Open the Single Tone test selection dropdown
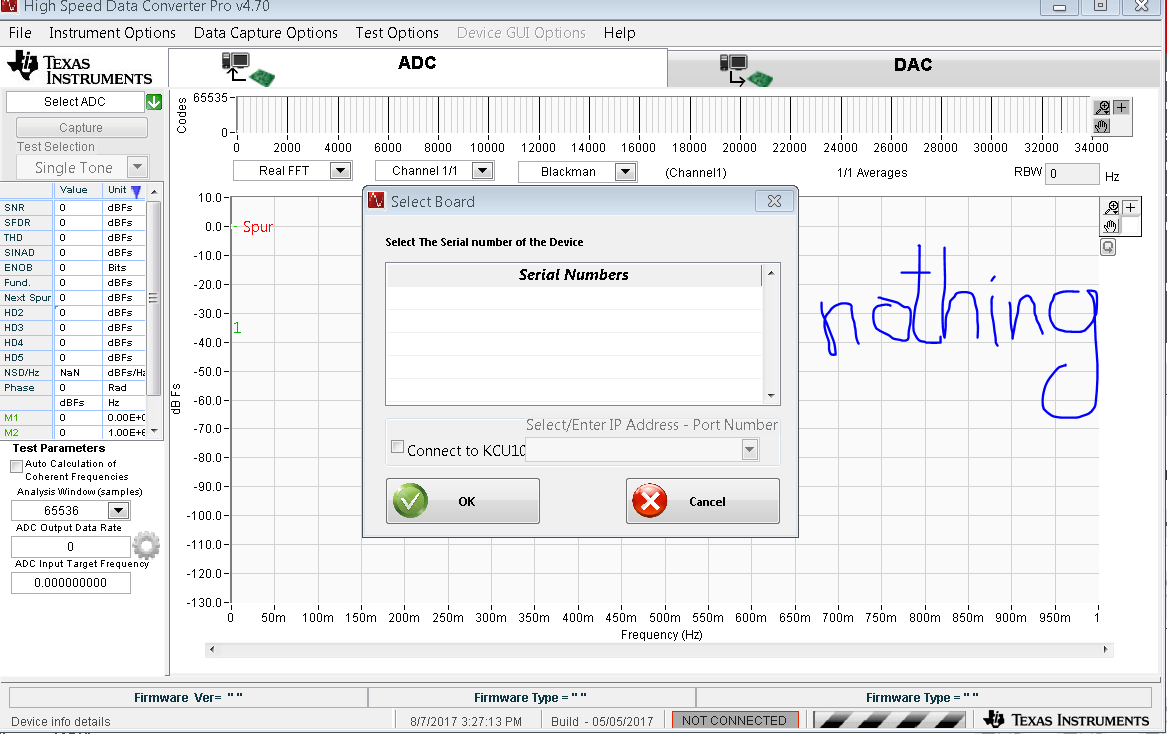Screen dimensions: 1167x734 [136, 167]
